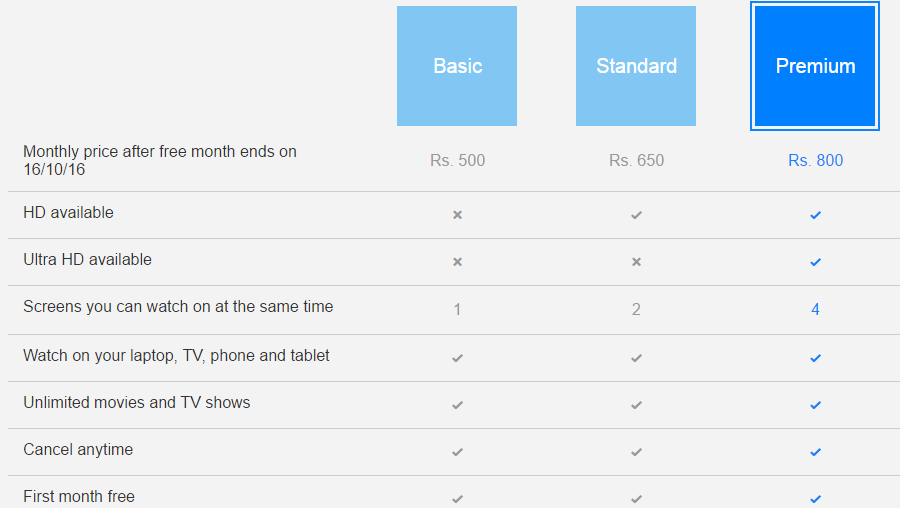900x508 pixels.
Task: Click Premium's Cancel anytime blue checkmark
Action: [x=815, y=451]
